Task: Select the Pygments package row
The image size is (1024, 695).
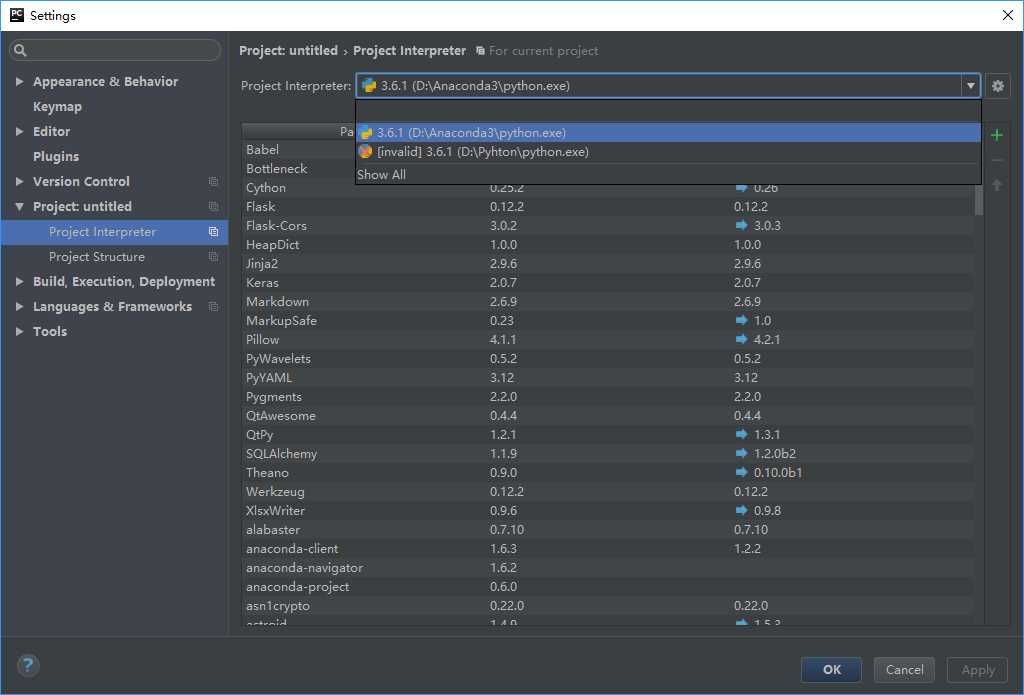Action: [x=607, y=396]
